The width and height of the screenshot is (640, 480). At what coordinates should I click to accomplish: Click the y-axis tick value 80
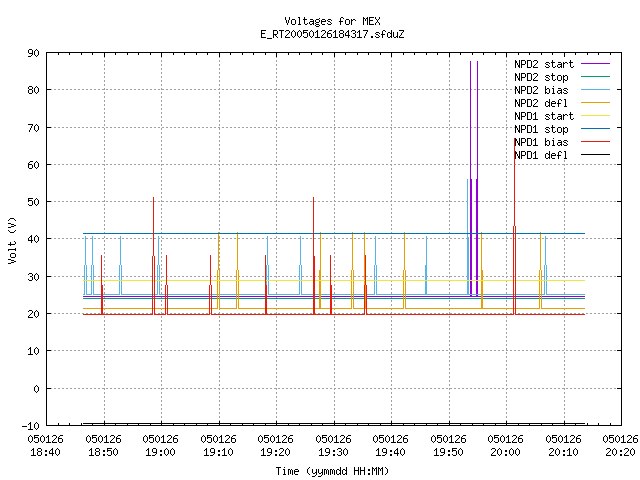click(x=33, y=90)
